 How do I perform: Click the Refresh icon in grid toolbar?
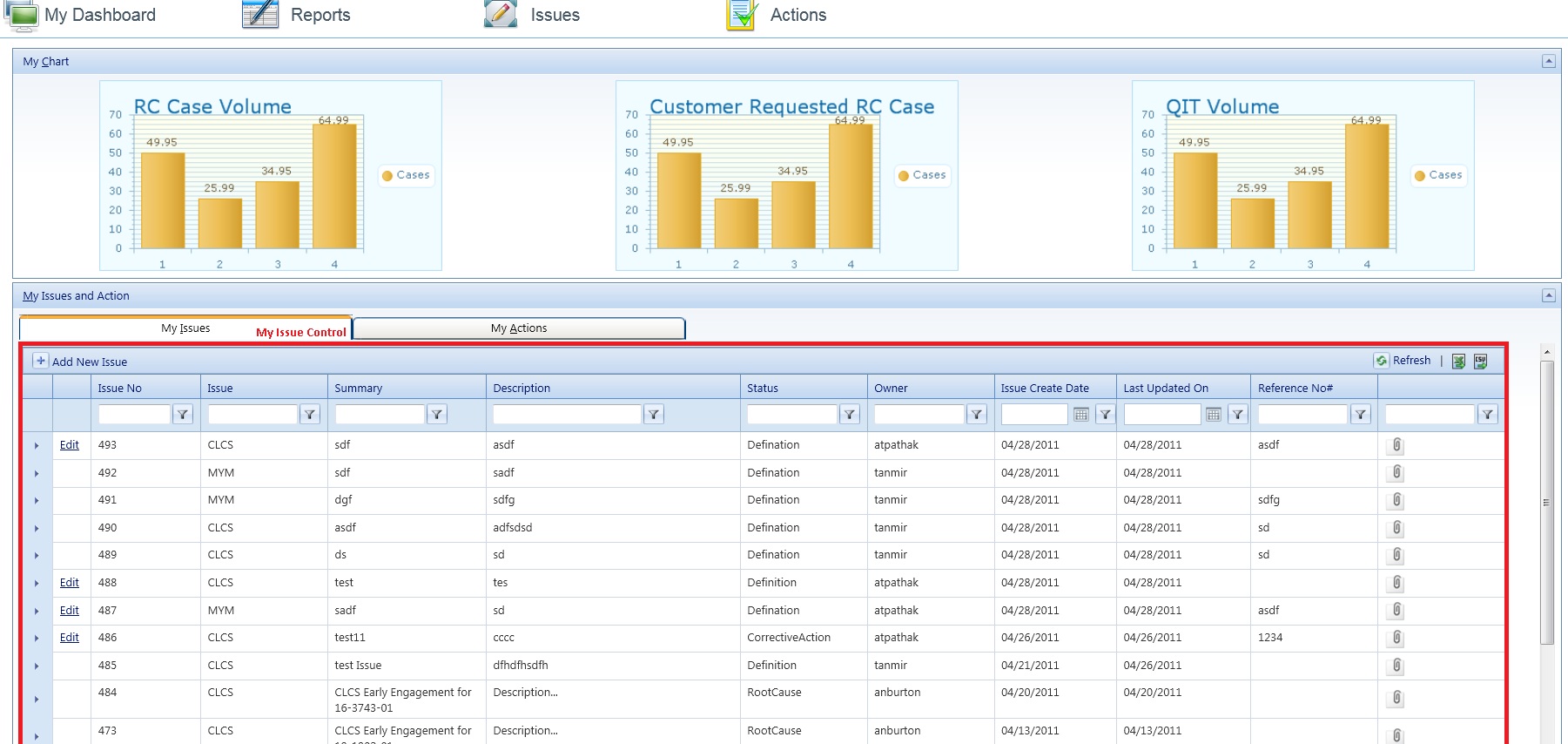click(1382, 361)
